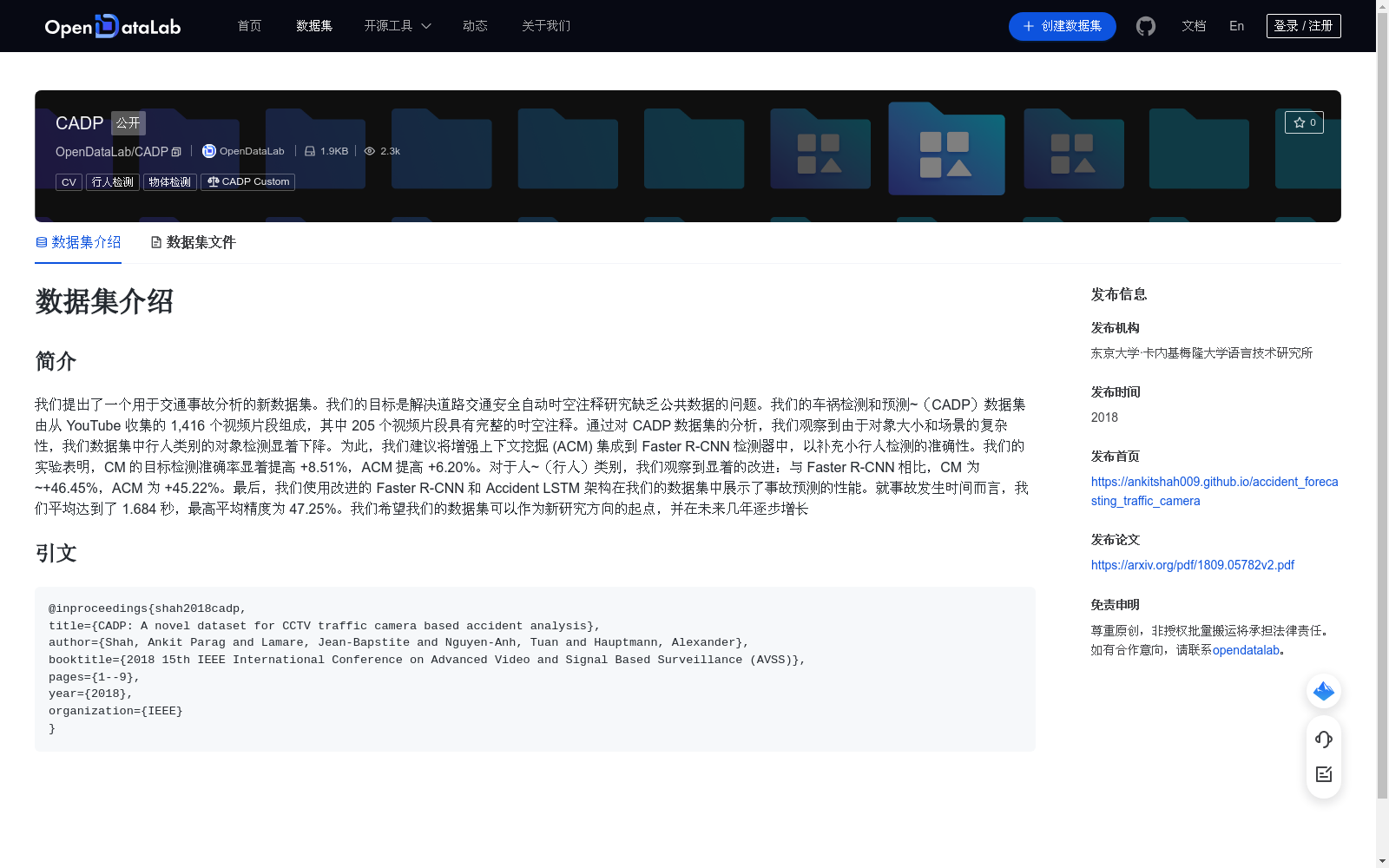Switch site language via the En toggle
The width and height of the screenshot is (1389, 868).
tap(1235, 26)
